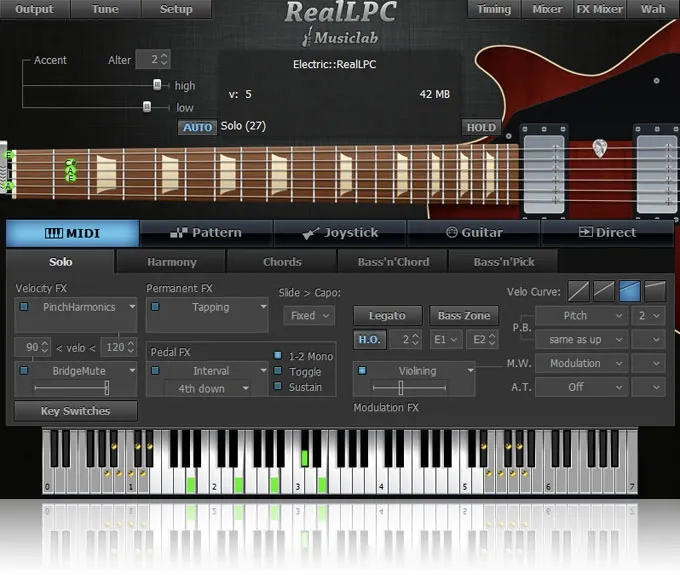
Task: Select the highlighted blue velocity curve icon
Action: click(630, 291)
